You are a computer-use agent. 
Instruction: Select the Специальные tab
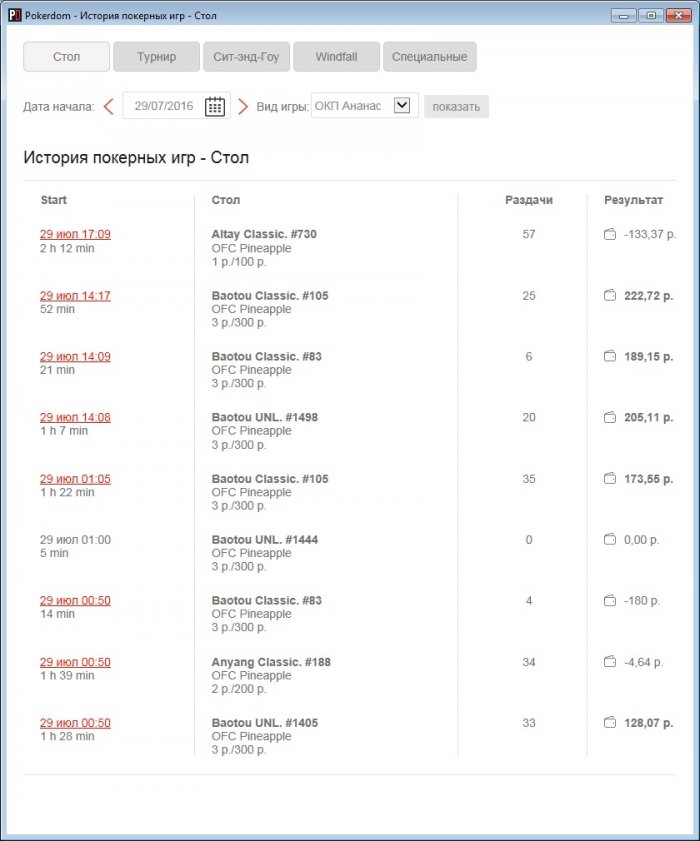coord(429,57)
